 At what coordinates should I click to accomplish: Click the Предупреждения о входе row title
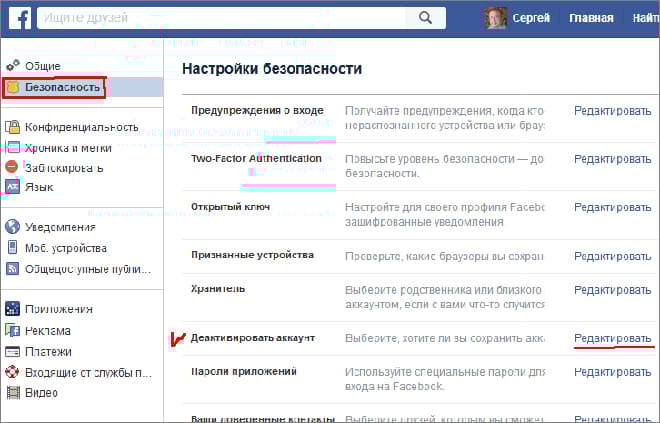coord(257,110)
